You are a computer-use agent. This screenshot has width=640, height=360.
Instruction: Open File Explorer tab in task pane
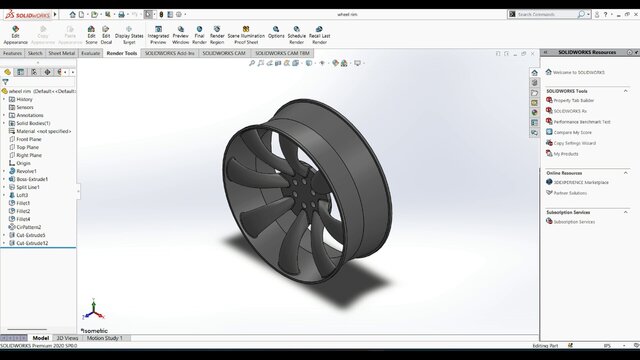[x=534, y=93]
